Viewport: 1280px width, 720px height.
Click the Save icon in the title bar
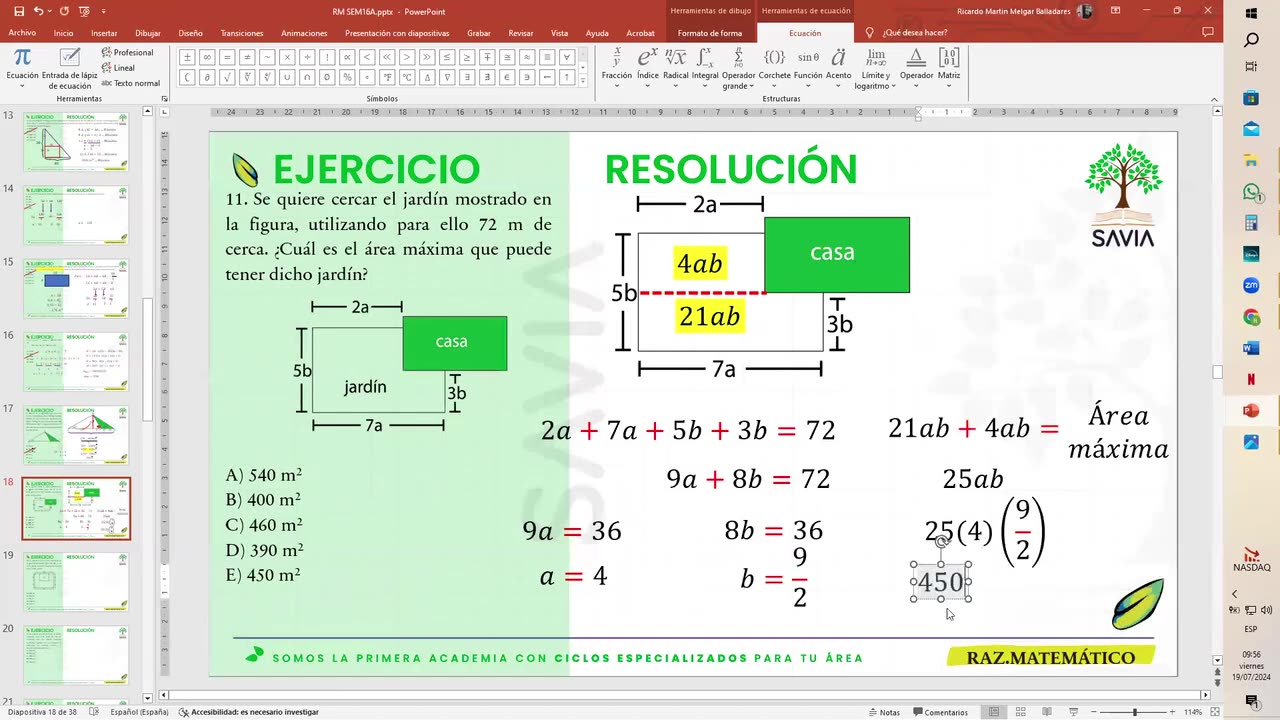coord(17,11)
